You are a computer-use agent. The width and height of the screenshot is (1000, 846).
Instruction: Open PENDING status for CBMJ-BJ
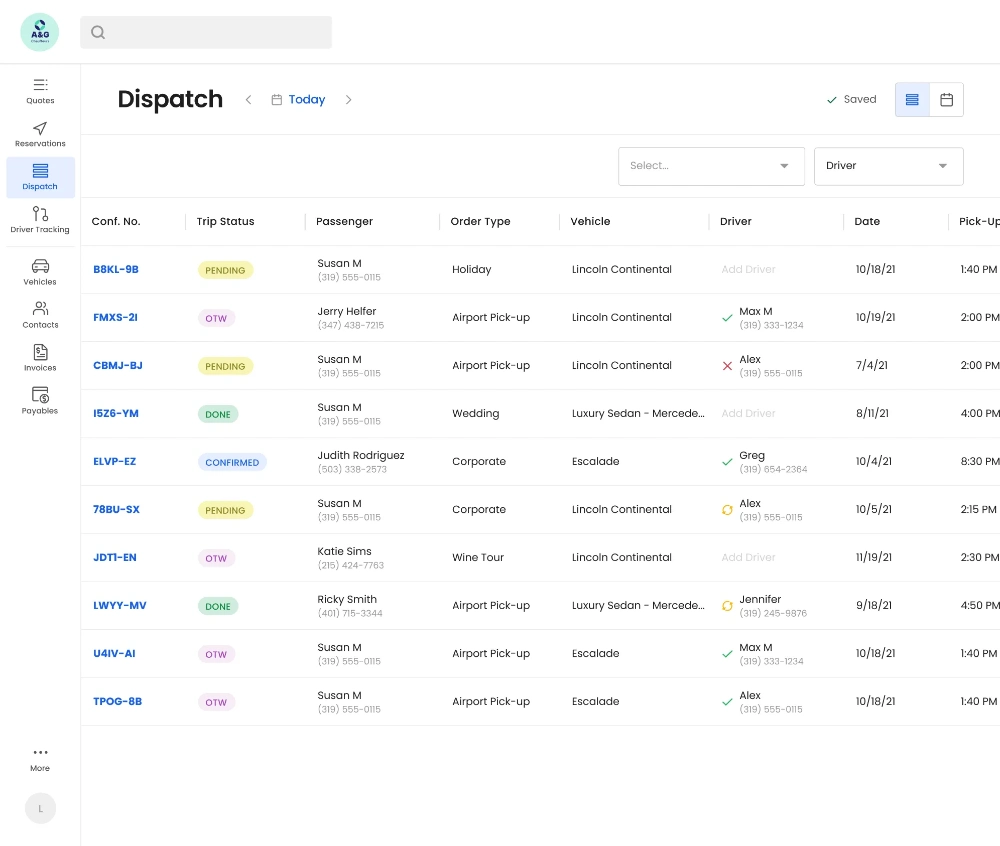[225, 366]
